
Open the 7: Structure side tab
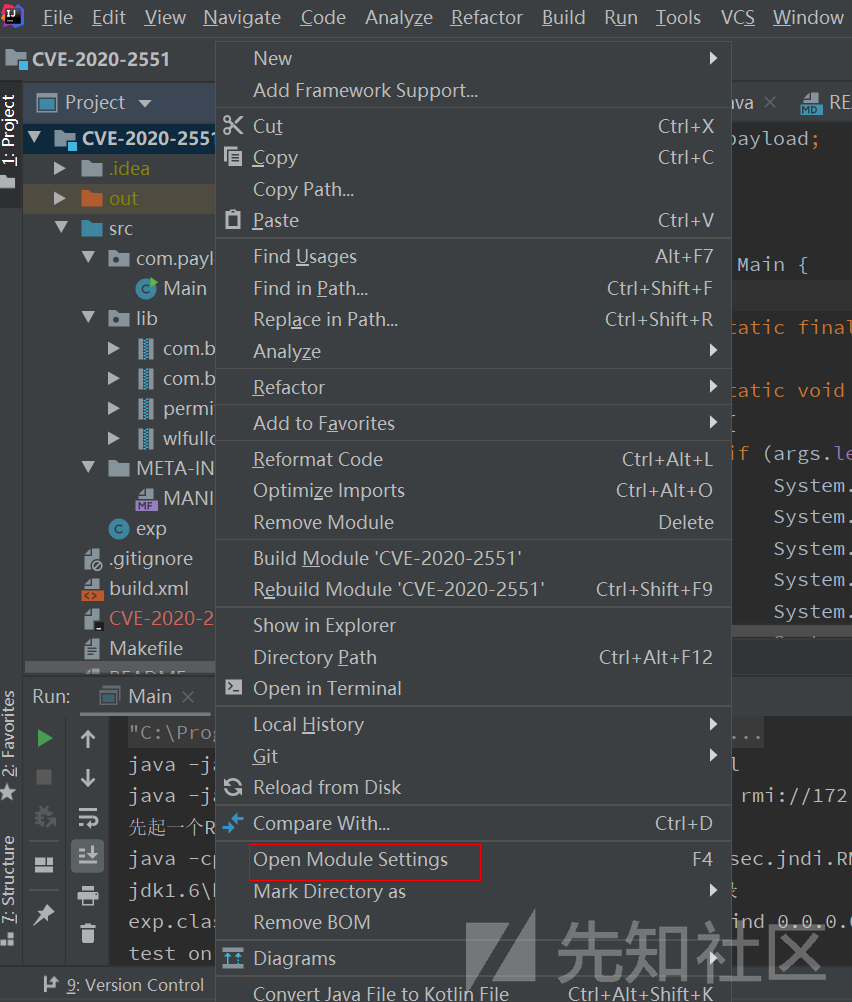coord(9,889)
